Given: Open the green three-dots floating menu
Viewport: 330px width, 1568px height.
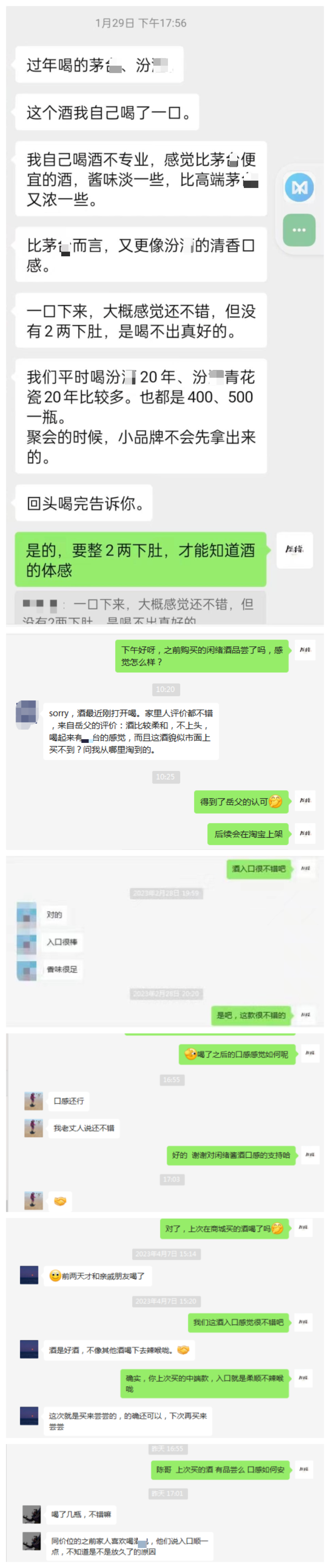Looking at the screenshot, I should click(x=299, y=230).
